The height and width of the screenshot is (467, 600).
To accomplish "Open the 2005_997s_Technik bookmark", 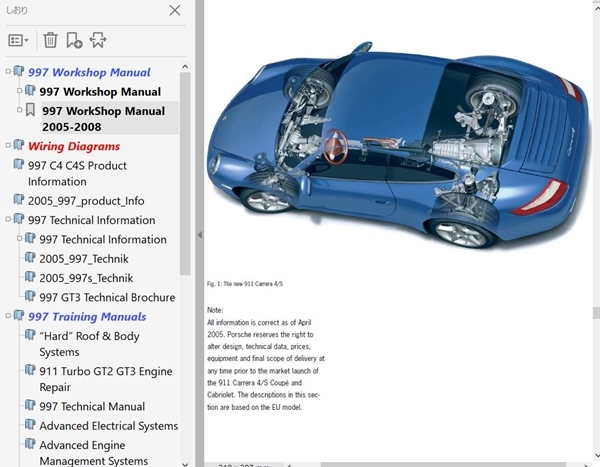I will [86, 278].
